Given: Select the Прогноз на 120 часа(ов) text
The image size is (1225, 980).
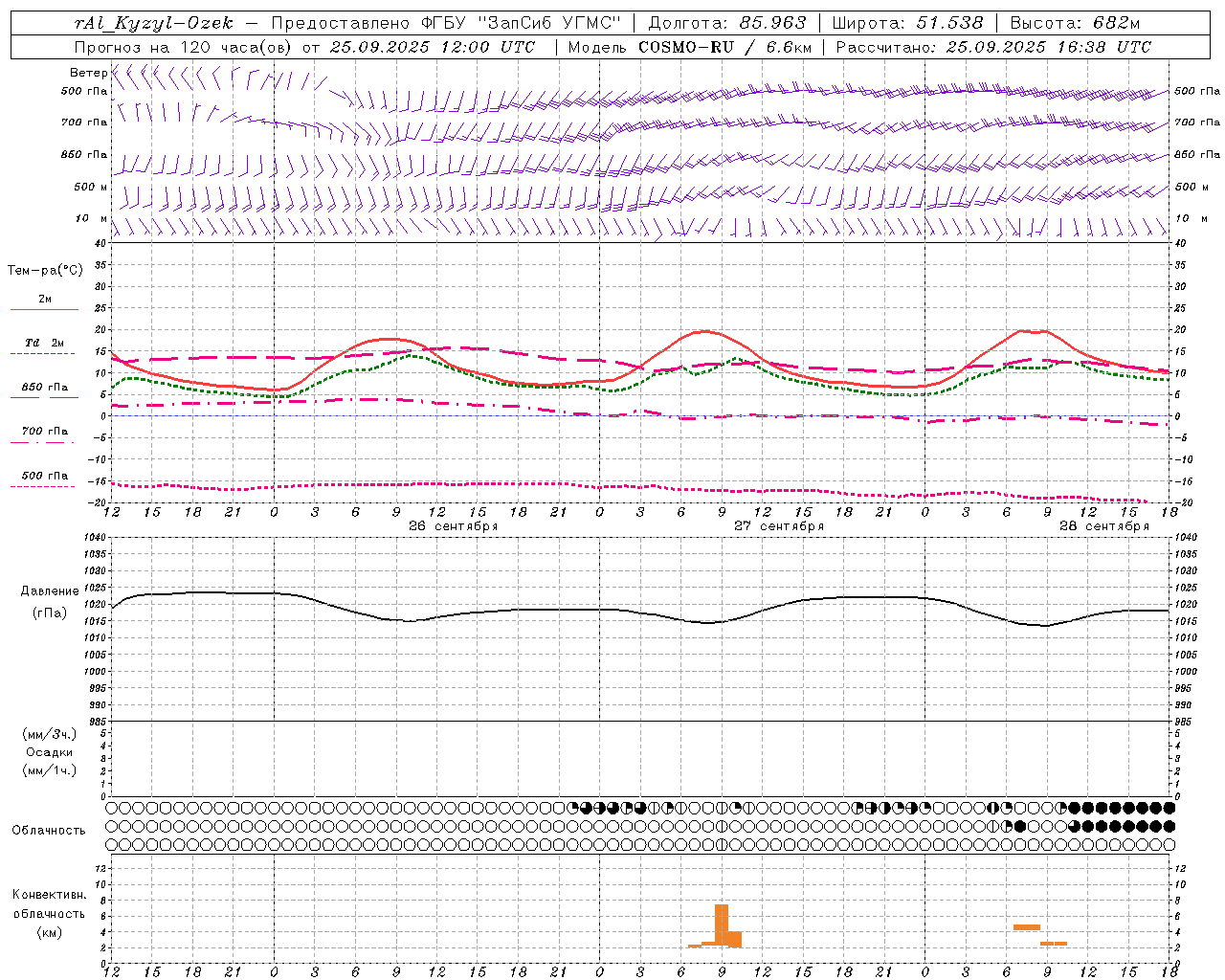Looking at the screenshot, I should tap(184, 47).
